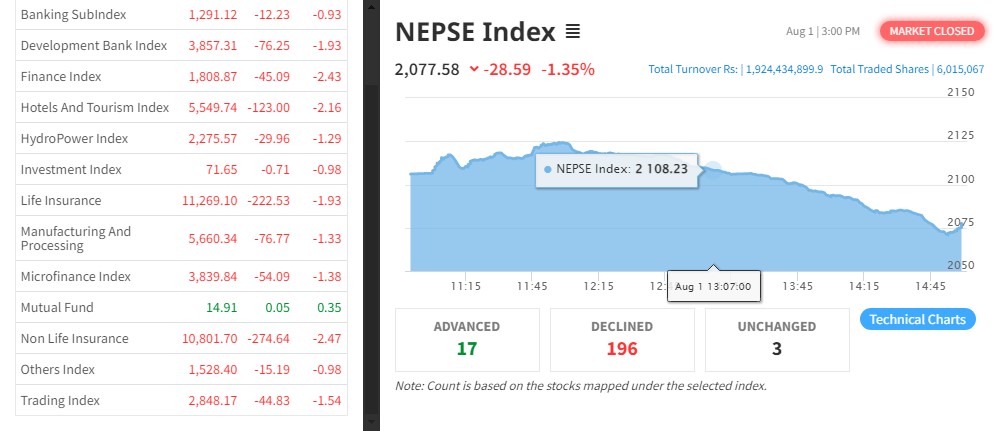Image resolution: width=1000 pixels, height=431 pixels.
Task: Click the red down arrow beside 2,077.58
Action: coord(473,69)
